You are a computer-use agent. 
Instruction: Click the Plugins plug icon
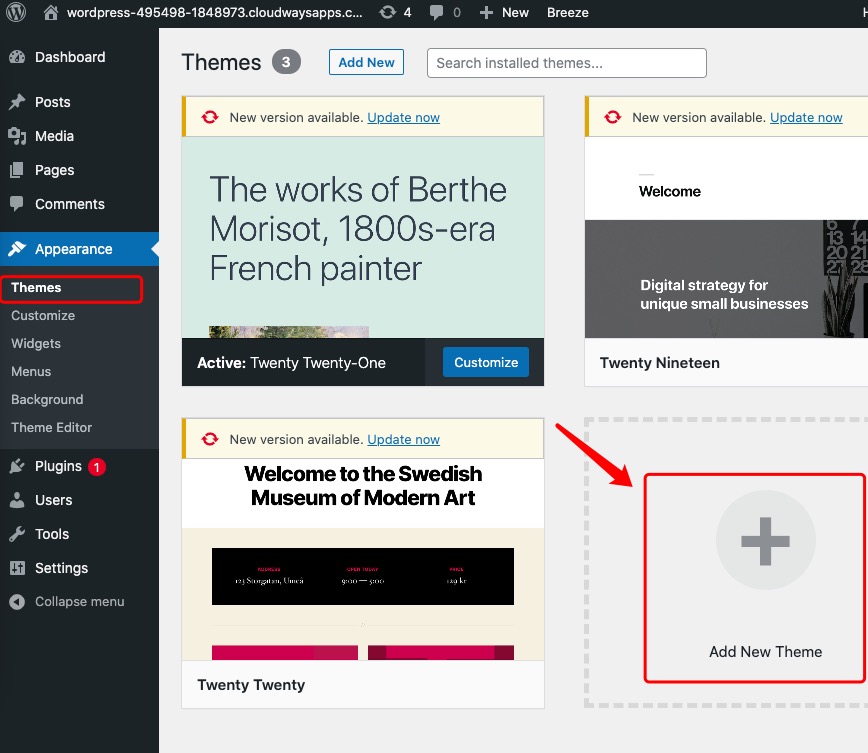pyautogui.click(x=17, y=466)
